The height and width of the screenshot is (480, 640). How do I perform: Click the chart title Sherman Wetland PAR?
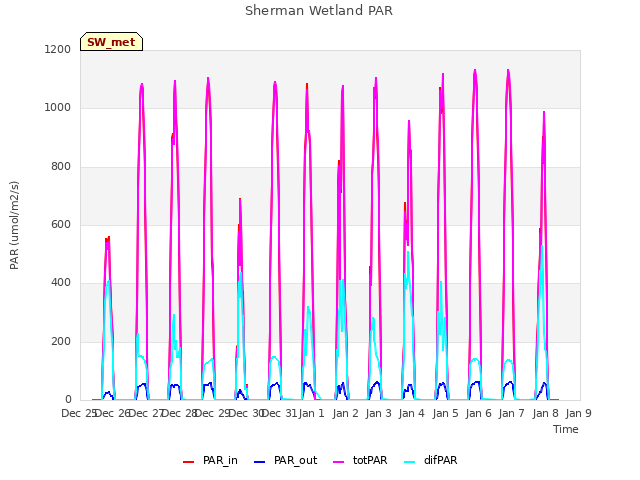tap(319, 11)
